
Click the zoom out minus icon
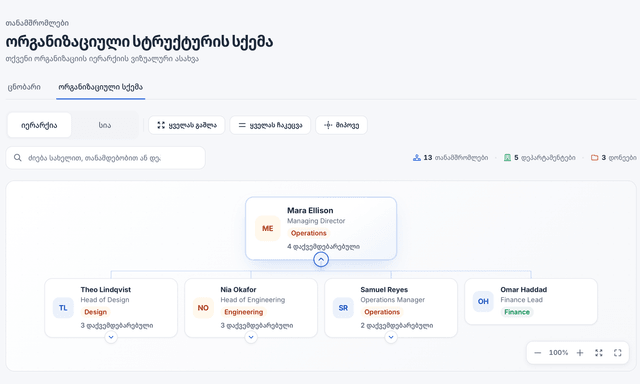point(538,353)
